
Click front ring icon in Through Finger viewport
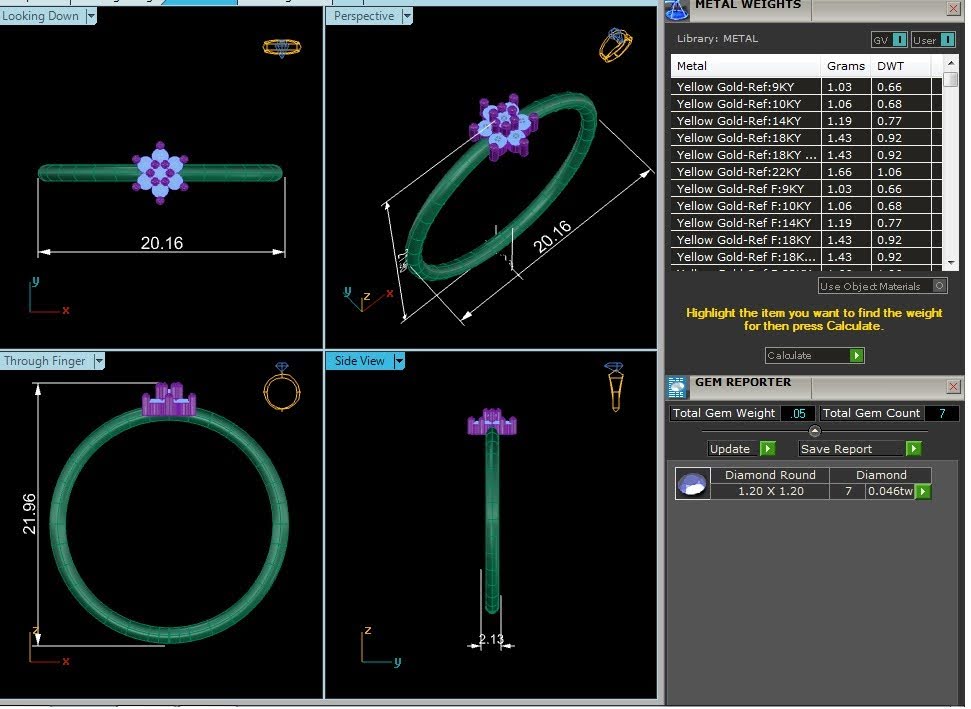point(282,386)
